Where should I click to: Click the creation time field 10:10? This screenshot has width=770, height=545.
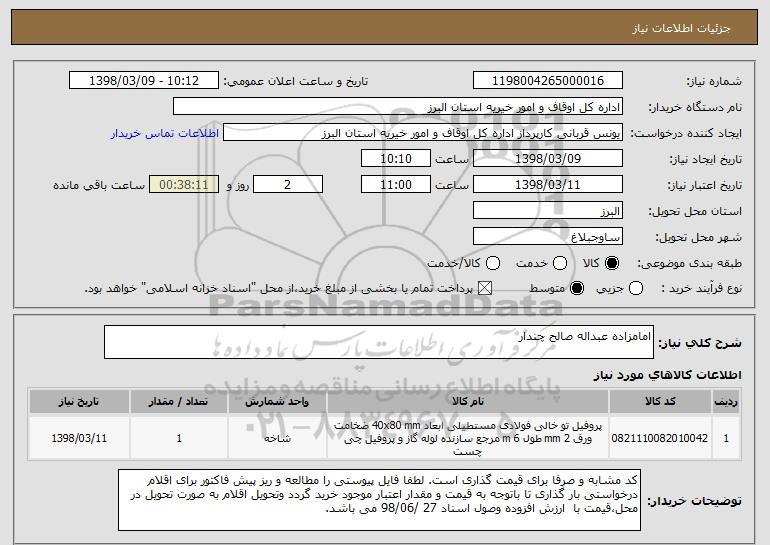(396, 159)
